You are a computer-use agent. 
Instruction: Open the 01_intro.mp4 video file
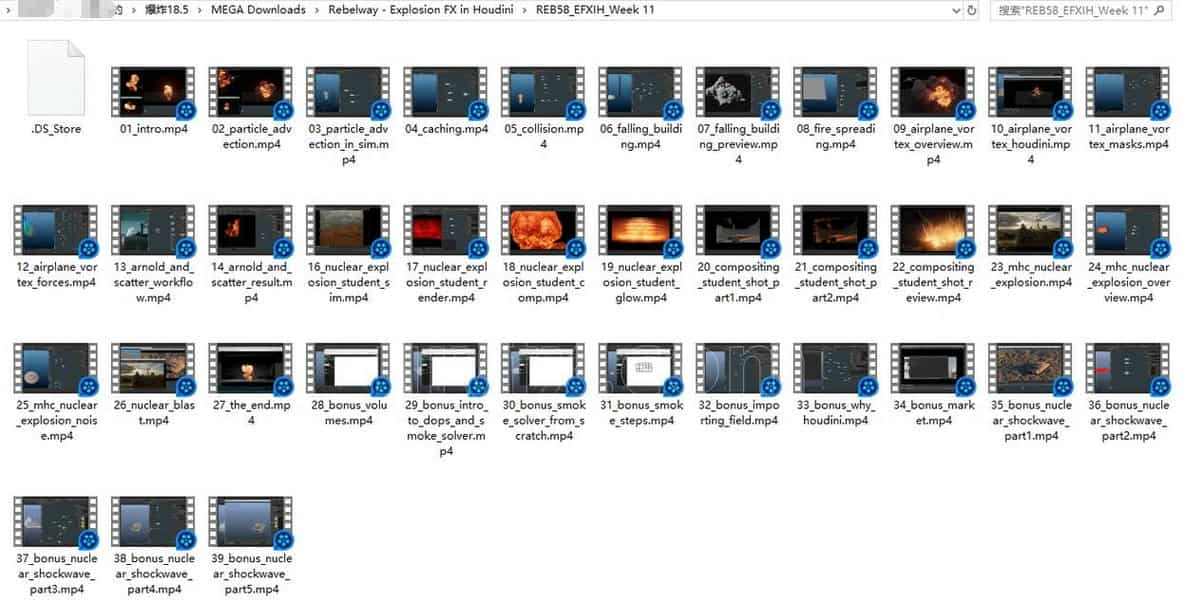click(x=153, y=93)
